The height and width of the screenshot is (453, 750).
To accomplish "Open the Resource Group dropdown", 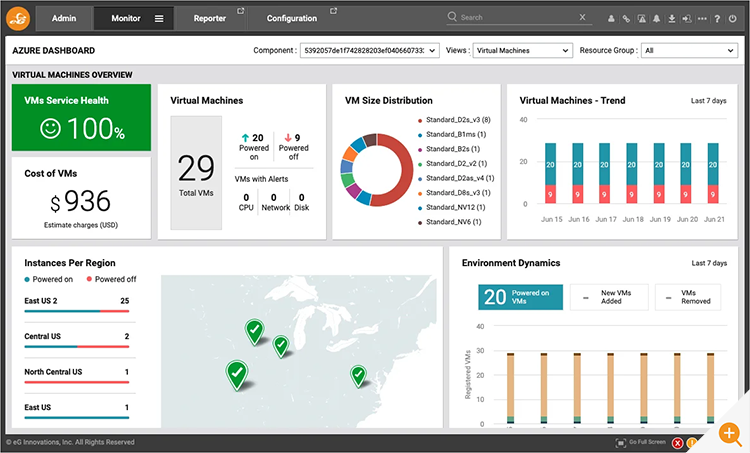I will (x=688, y=50).
